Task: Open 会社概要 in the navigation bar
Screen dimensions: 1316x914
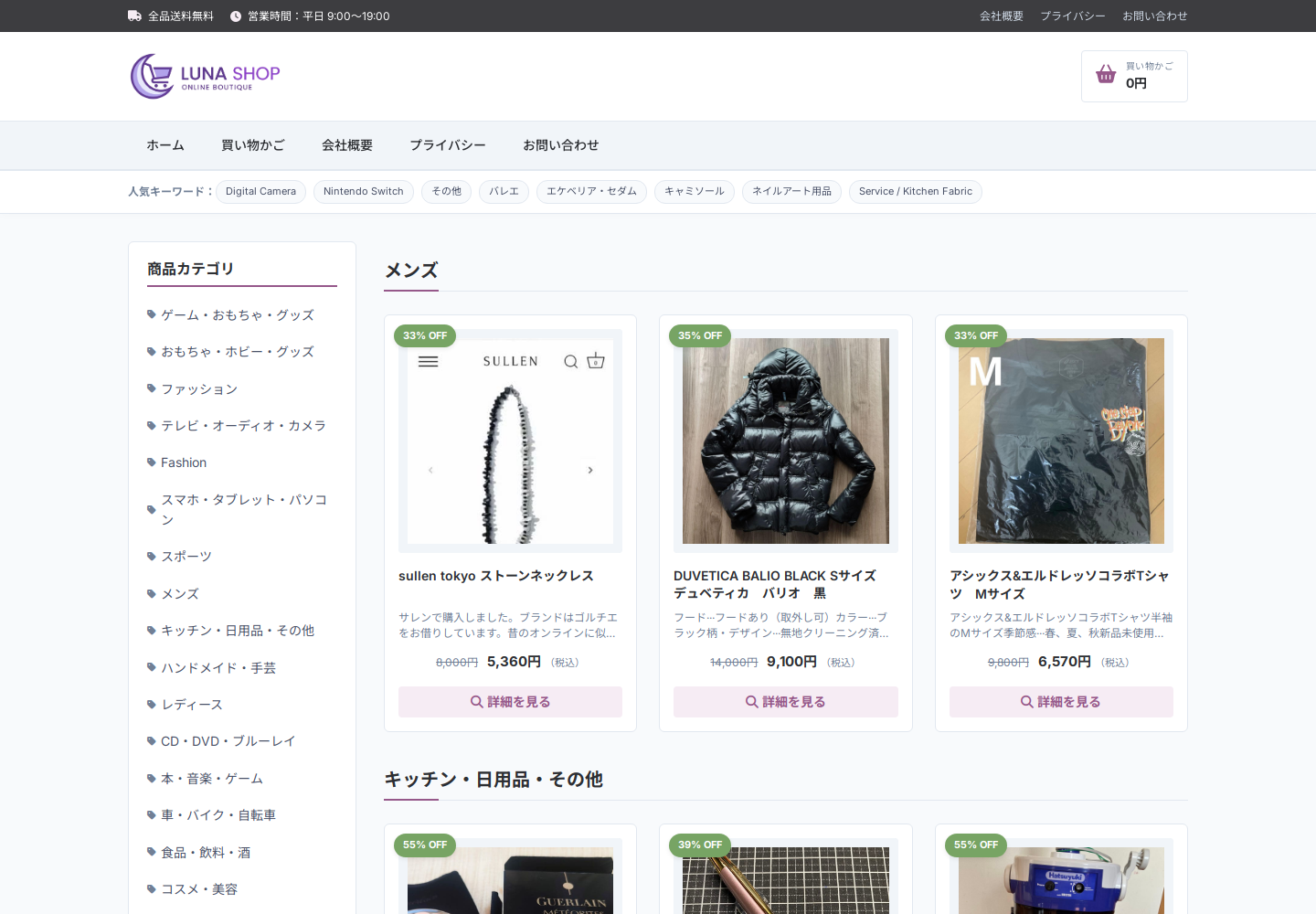Action: [x=347, y=145]
